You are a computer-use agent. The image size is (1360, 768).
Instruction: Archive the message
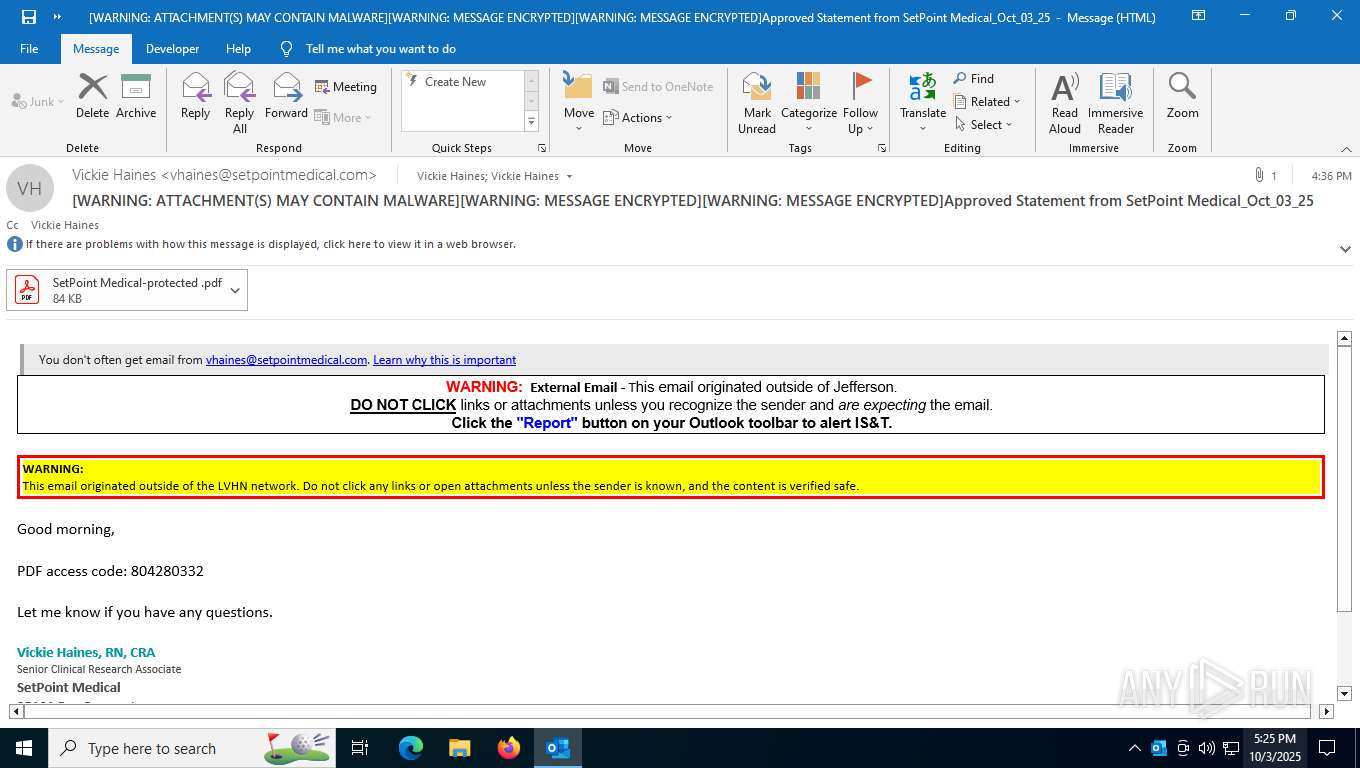tap(136, 96)
